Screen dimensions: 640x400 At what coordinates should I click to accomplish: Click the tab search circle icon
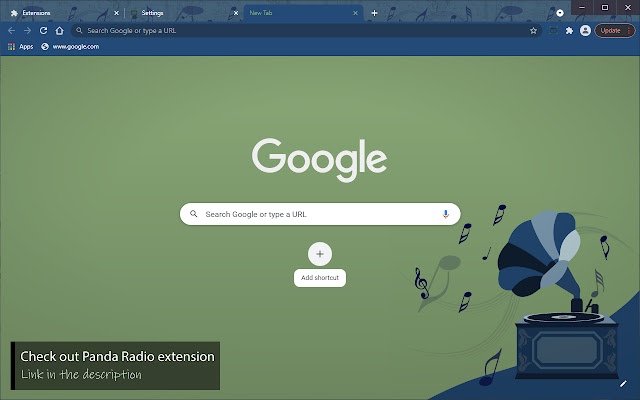560,13
